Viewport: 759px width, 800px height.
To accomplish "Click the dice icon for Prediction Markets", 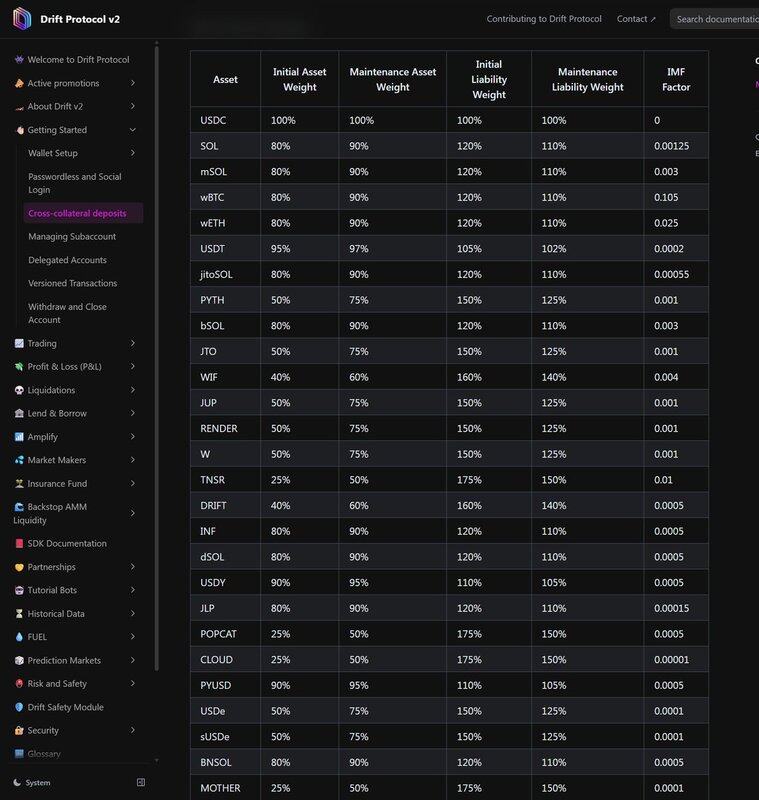I will click(19, 661).
